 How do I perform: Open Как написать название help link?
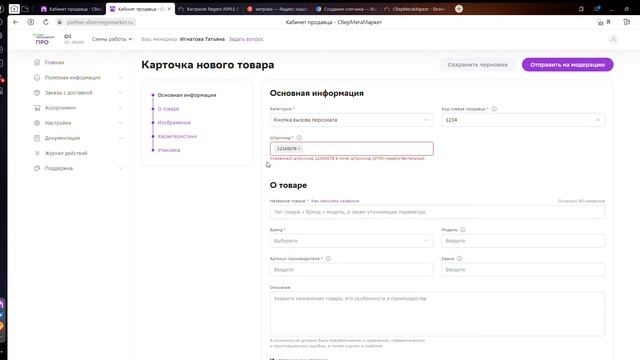click(335, 201)
